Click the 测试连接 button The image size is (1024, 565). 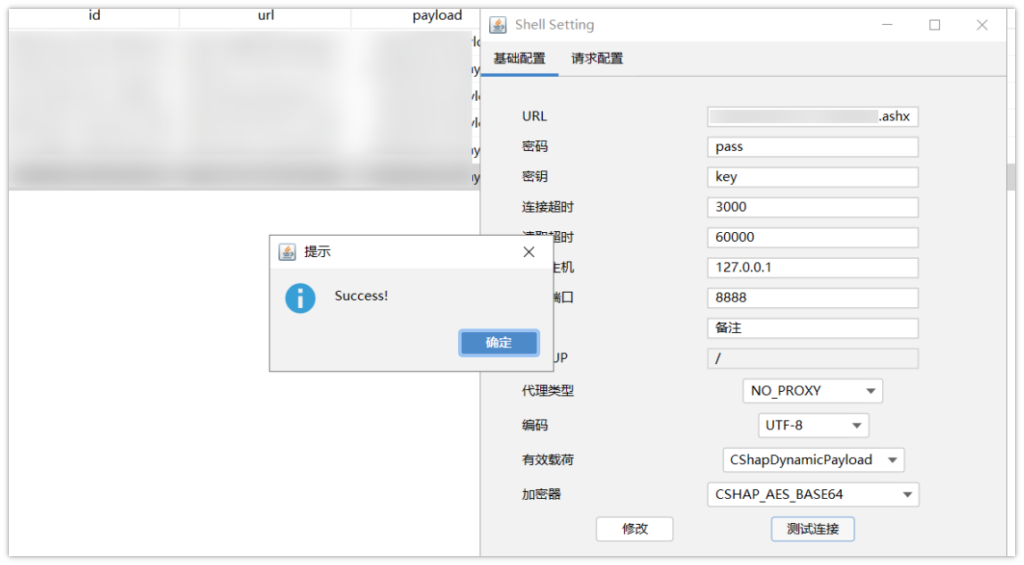(x=812, y=529)
